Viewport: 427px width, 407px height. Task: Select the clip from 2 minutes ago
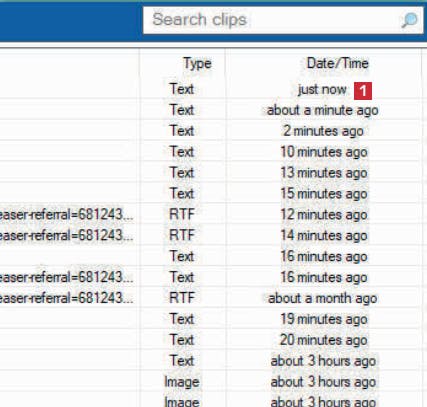point(213,131)
